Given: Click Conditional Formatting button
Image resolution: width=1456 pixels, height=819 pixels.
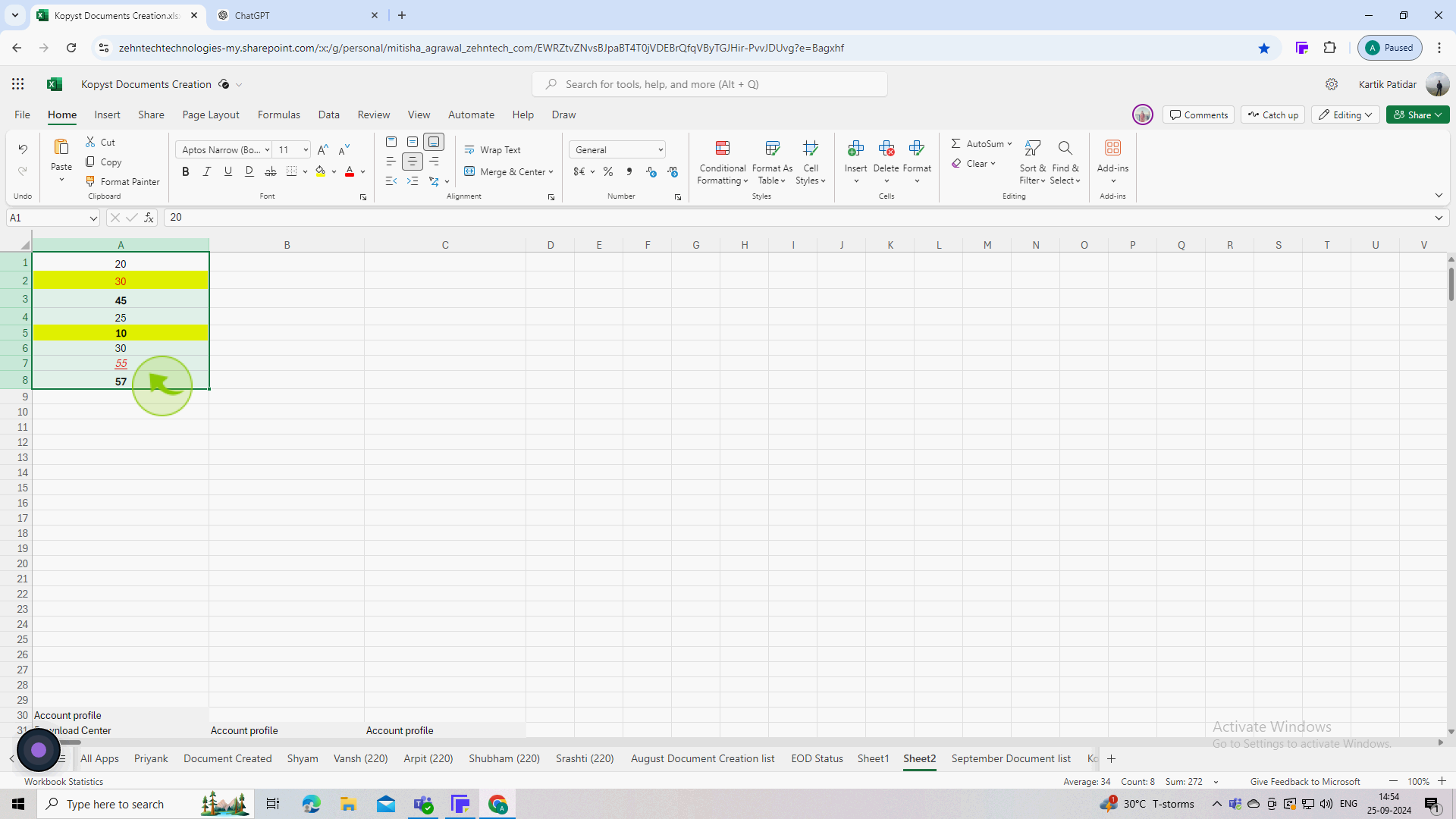Looking at the screenshot, I should 723,162.
